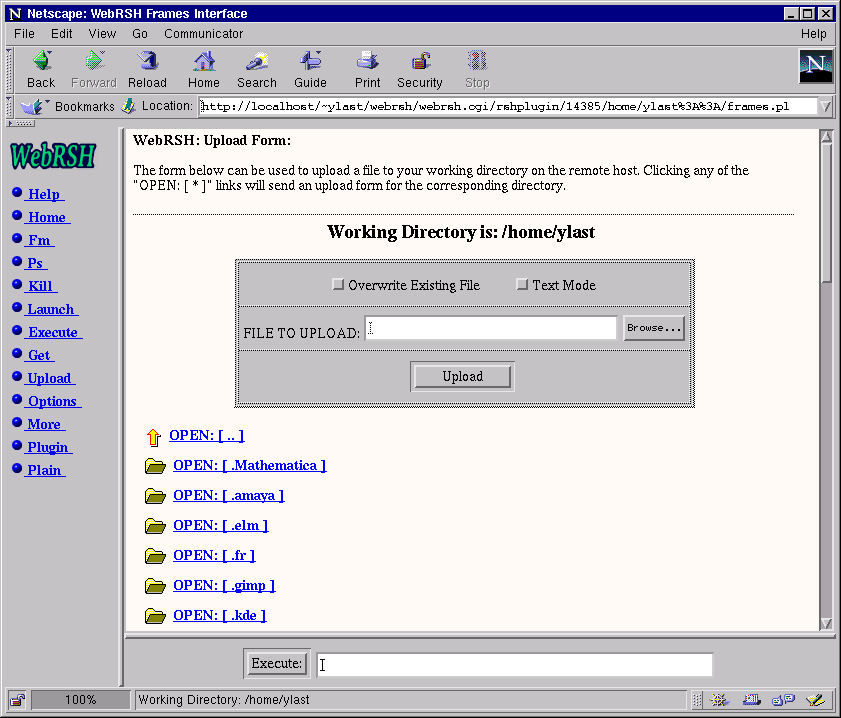
Task: Click the 100% progress indicator in status bar
Action: pyautogui.click(x=80, y=700)
